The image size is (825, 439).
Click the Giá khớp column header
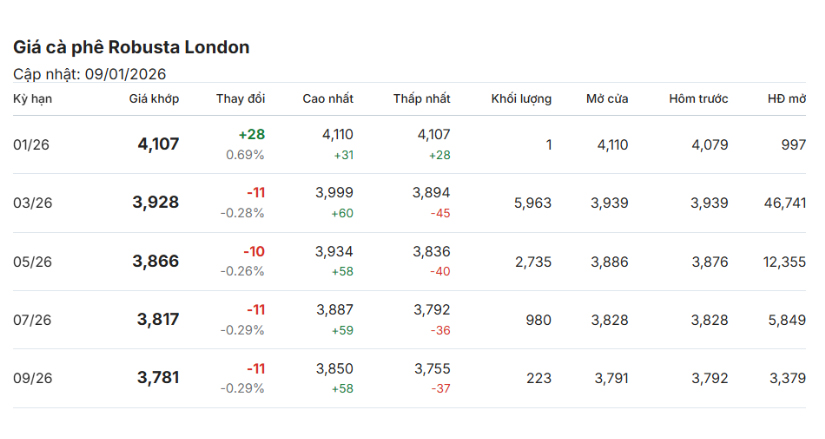[153, 99]
